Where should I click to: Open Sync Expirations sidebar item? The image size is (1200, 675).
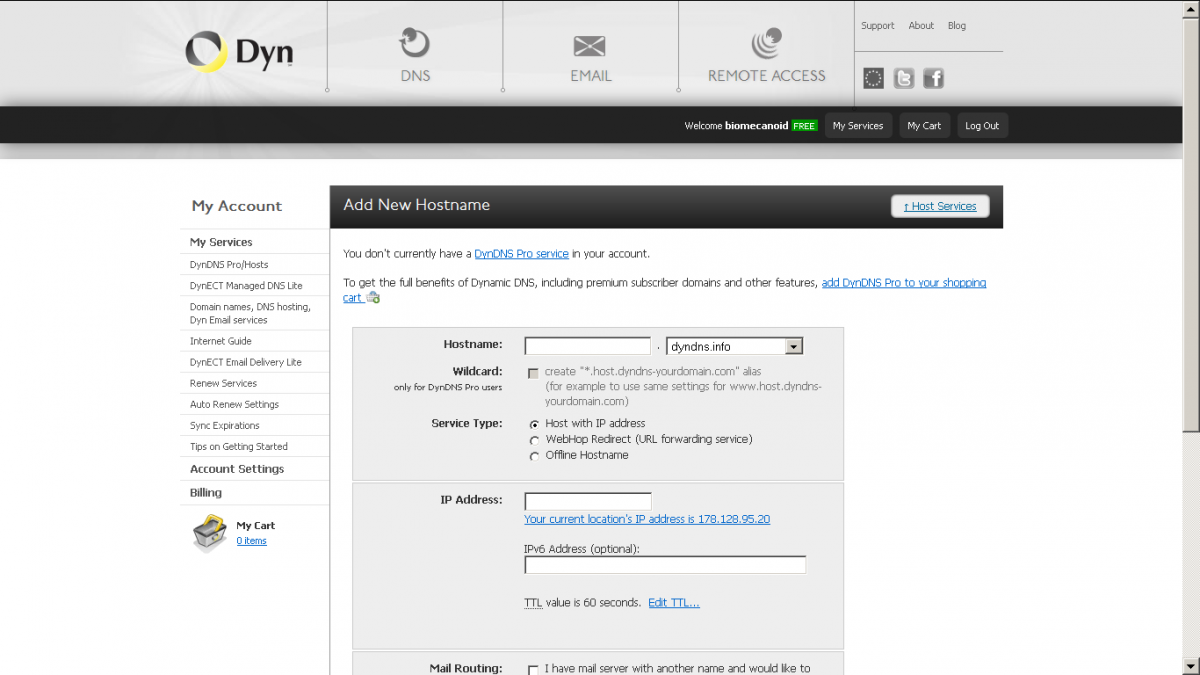click(x=225, y=425)
